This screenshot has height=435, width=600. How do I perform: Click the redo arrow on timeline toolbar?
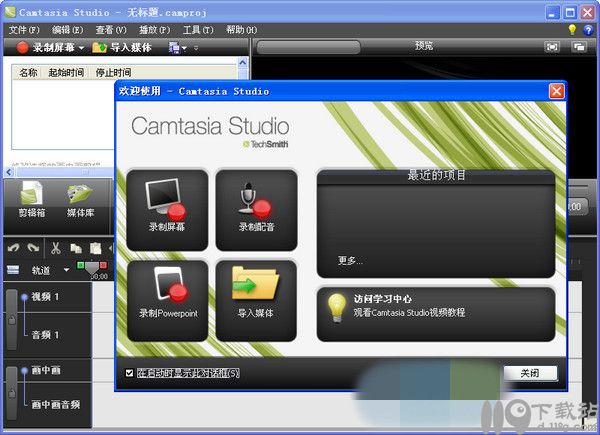pyautogui.click(x=33, y=248)
